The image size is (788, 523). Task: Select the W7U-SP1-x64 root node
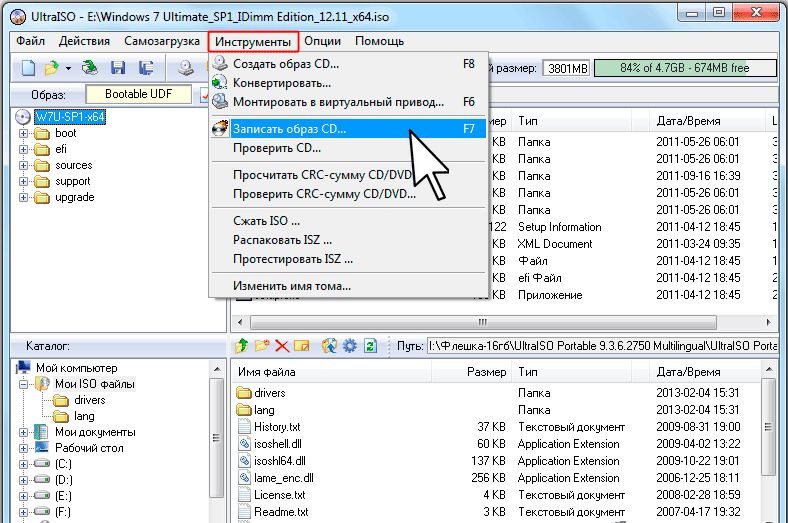coord(70,117)
